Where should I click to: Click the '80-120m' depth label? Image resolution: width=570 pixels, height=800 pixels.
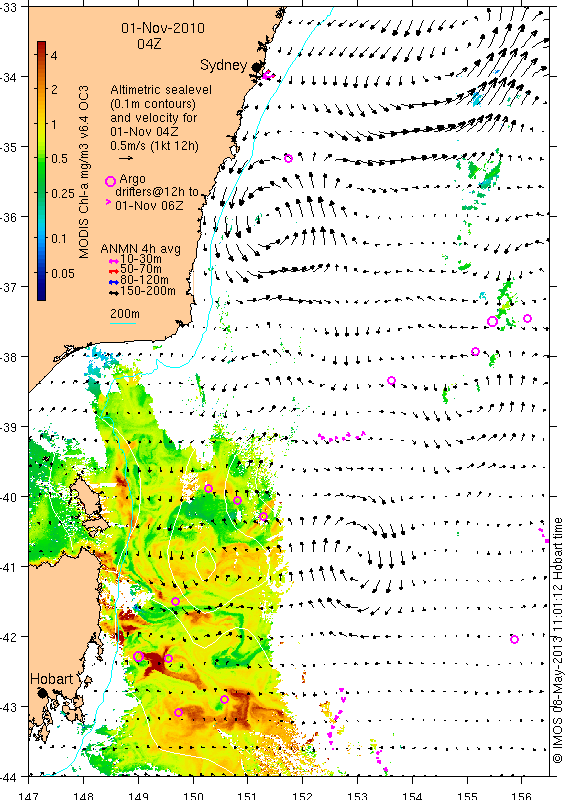tap(144, 280)
